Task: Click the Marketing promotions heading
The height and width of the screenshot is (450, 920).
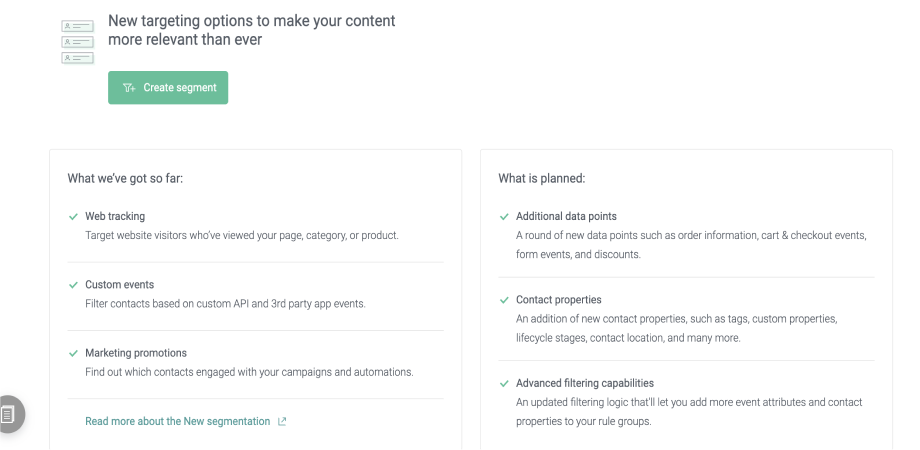Action: [136, 353]
